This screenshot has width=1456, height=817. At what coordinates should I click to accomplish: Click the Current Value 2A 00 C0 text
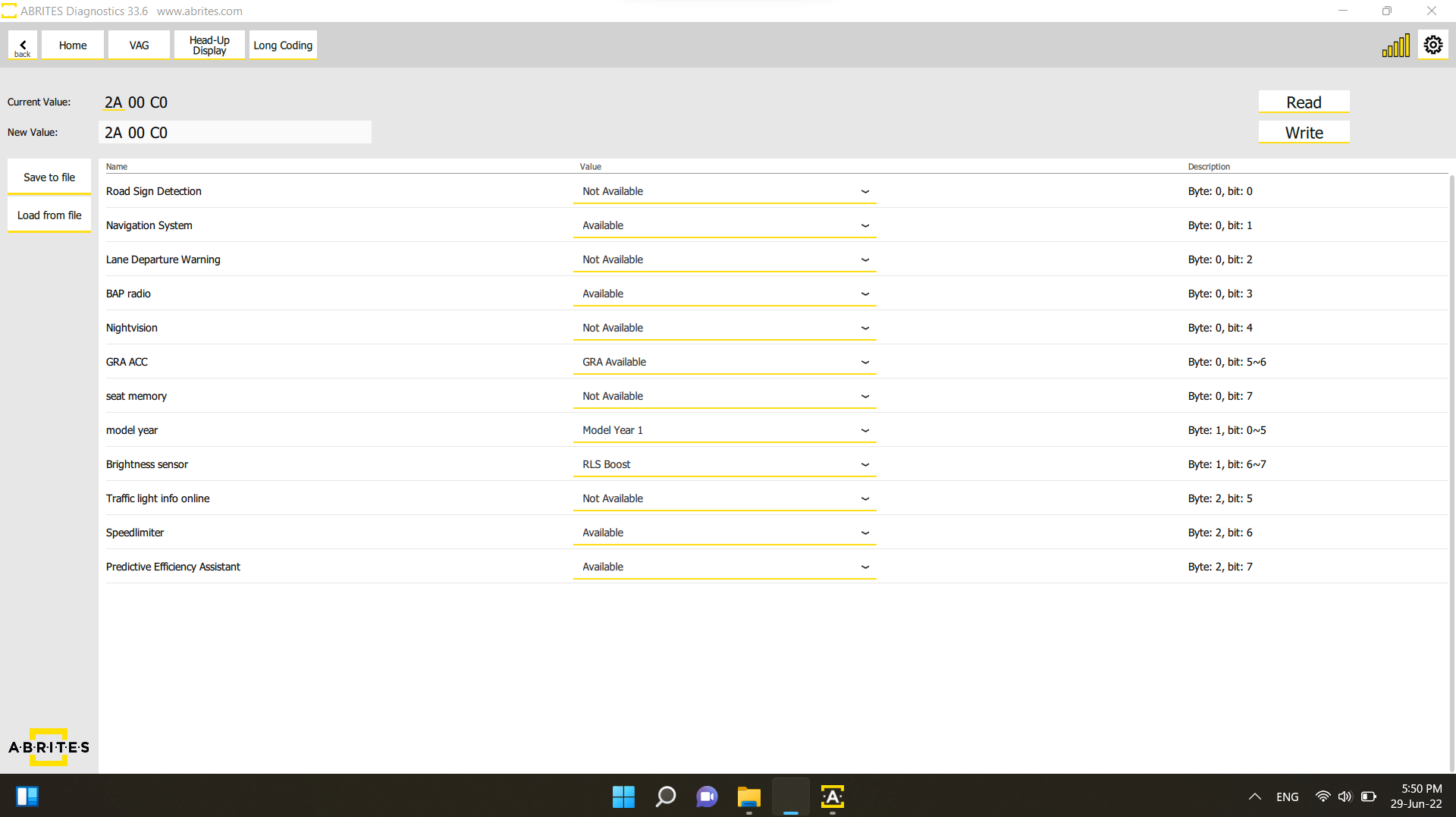(136, 102)
